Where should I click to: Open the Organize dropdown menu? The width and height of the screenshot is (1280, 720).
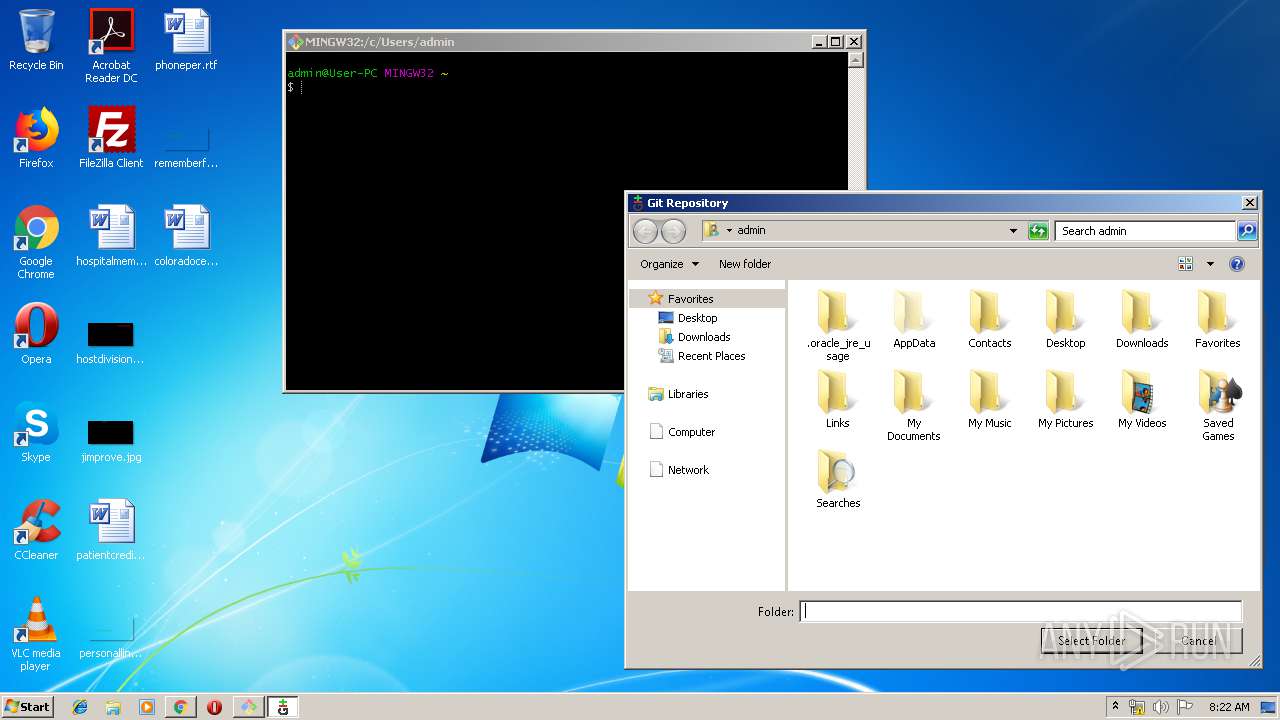coord(670,264)
